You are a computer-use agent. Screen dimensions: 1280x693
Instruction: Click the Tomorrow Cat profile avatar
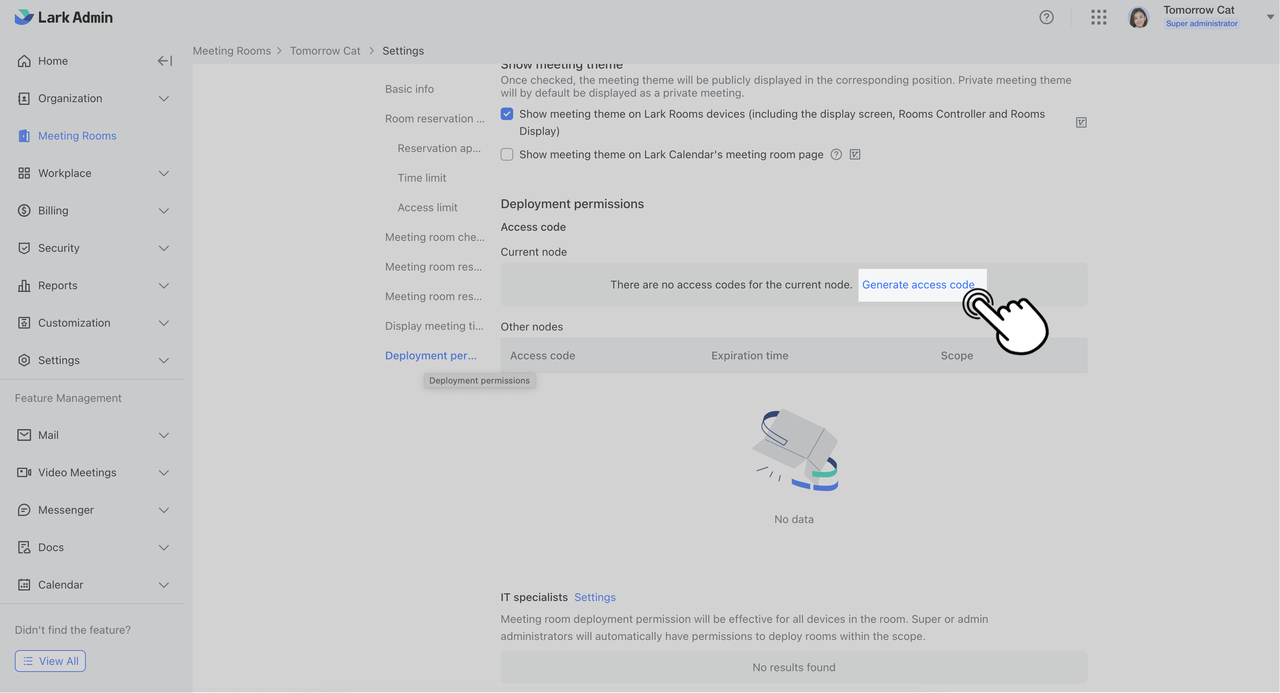pos(1138,17)
